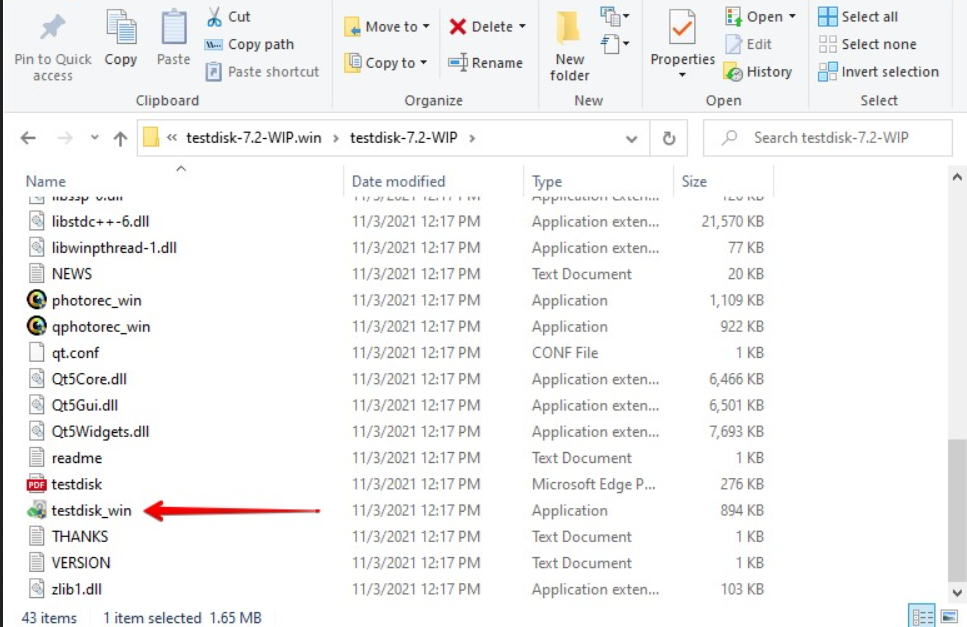Image resolution: width=967 pixels, height=627 pixels.
Task: Open the Easy access dropdown
Action: [x=615, y=44]
